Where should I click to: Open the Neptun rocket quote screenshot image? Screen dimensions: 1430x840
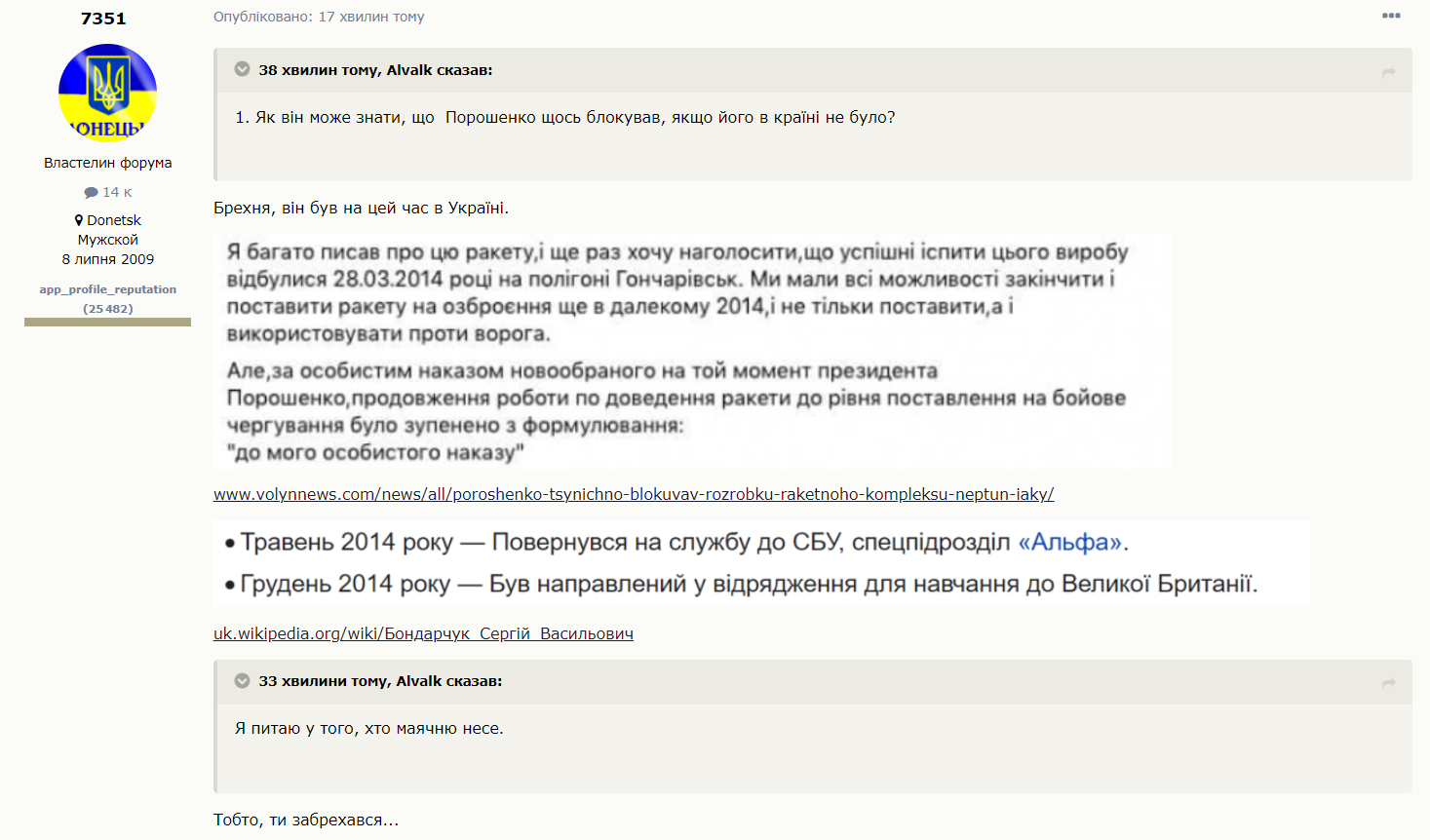click(692, 351)
